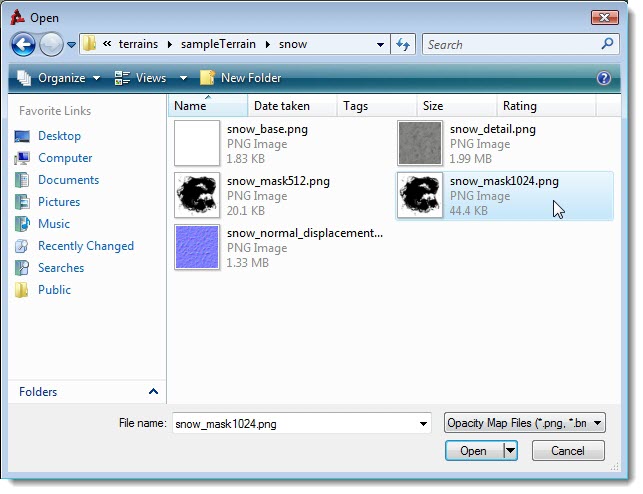Image resolution: width=643 pixels, height=494 pixels.
Task: Open the Organize menu
Action: click(59, 78)
